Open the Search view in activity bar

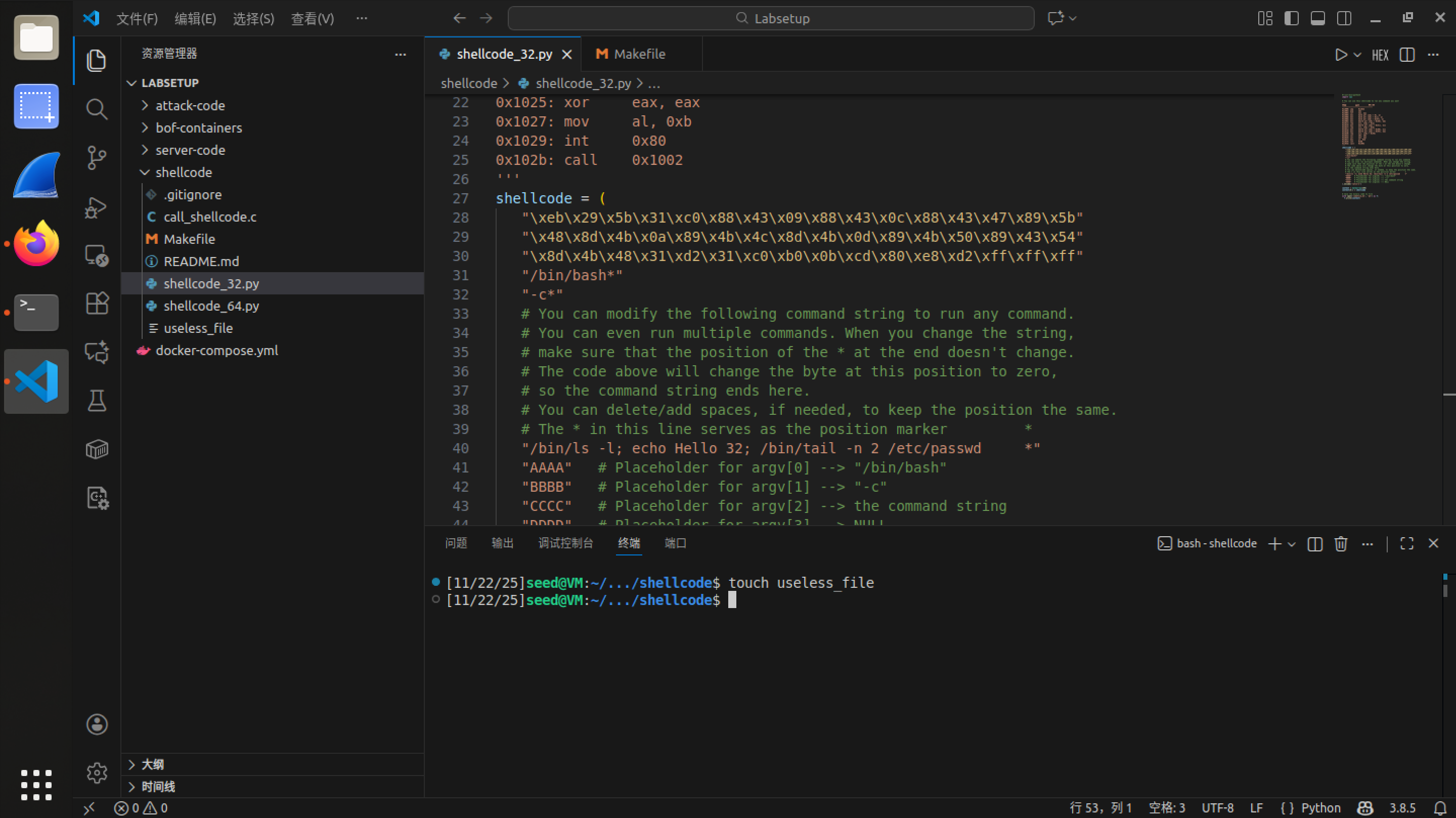[x=97, y=109]
